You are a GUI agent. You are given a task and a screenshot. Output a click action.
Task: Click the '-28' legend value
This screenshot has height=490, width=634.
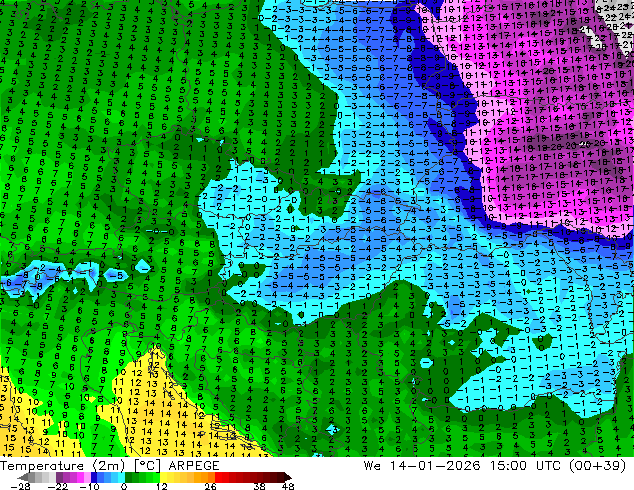pyautogui.click(x=20, y=486)
